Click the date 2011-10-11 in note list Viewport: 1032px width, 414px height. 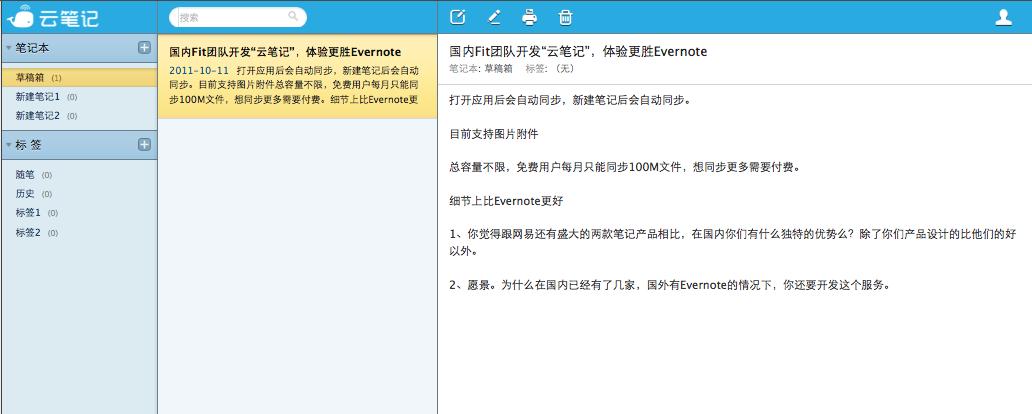pos(199,70)
